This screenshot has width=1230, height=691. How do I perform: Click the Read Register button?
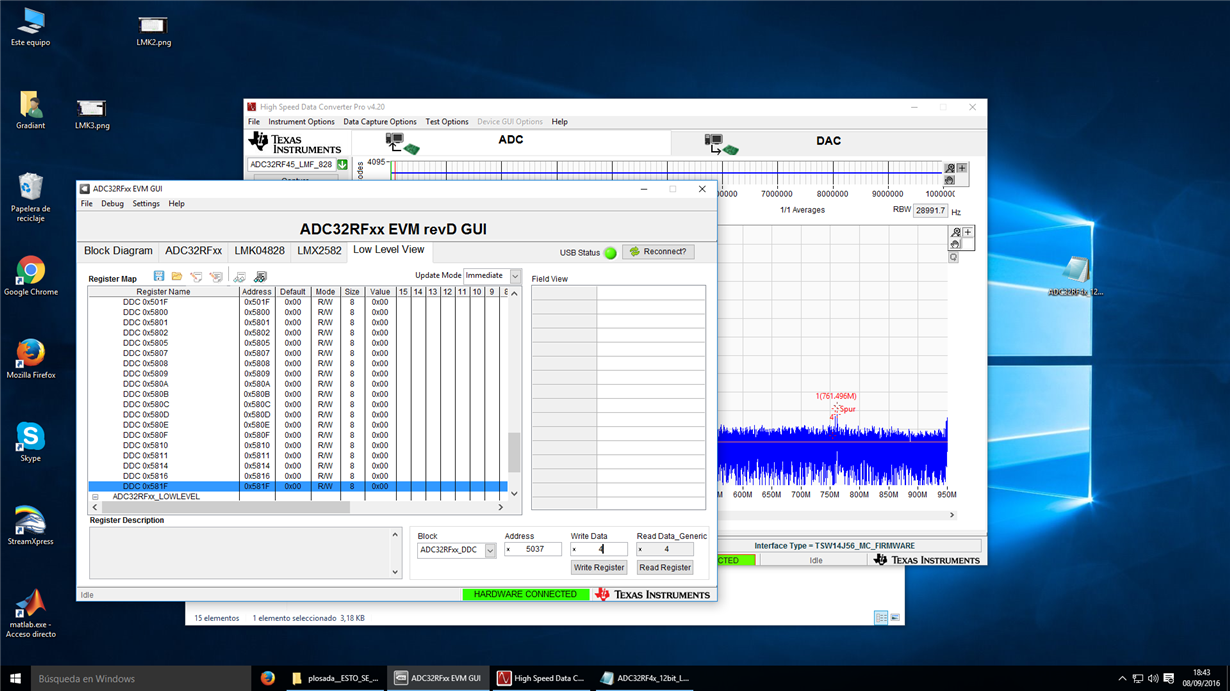click(665, 568)
